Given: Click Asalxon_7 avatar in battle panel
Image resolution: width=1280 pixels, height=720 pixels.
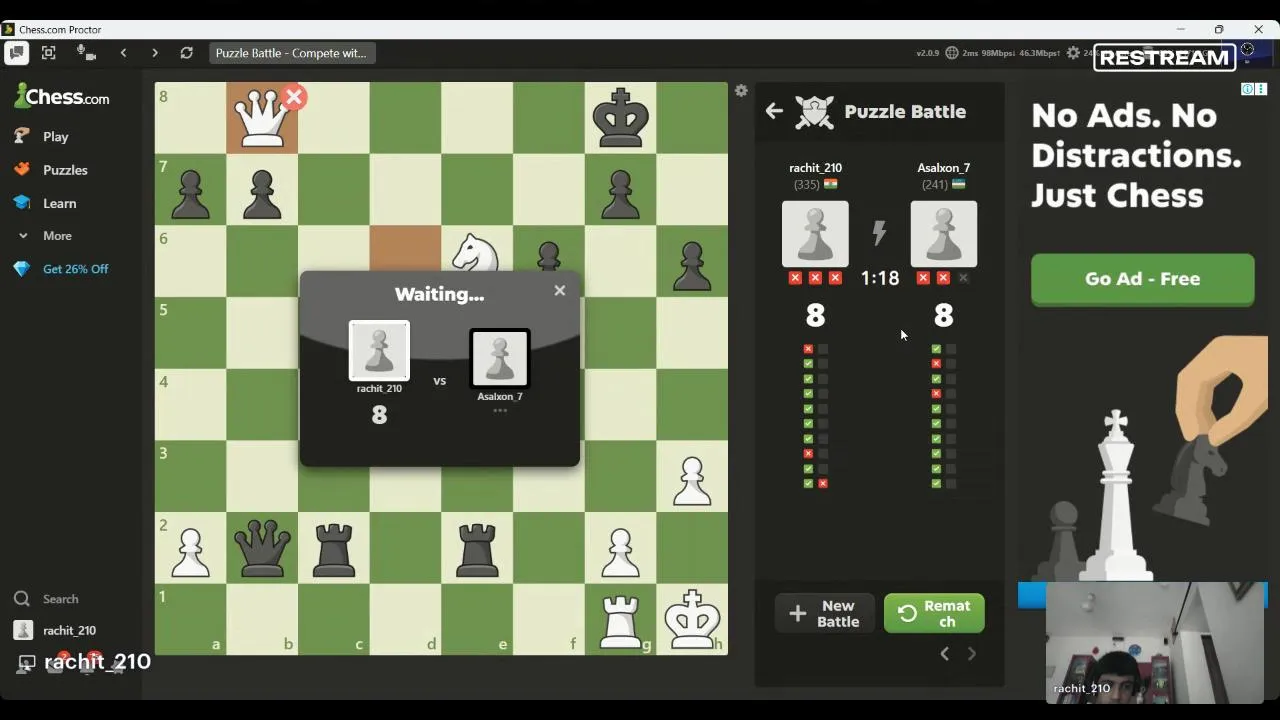Looking at the screenshot, I should 944,234.
